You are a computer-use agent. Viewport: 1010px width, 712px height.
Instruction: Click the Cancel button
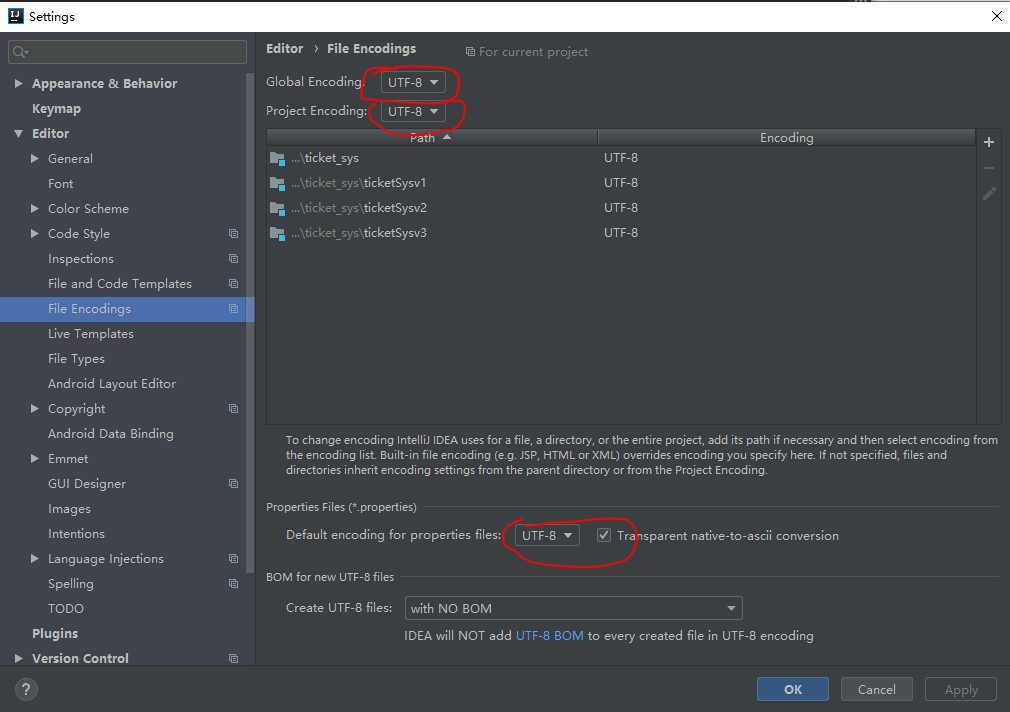[x=877, y=689]
